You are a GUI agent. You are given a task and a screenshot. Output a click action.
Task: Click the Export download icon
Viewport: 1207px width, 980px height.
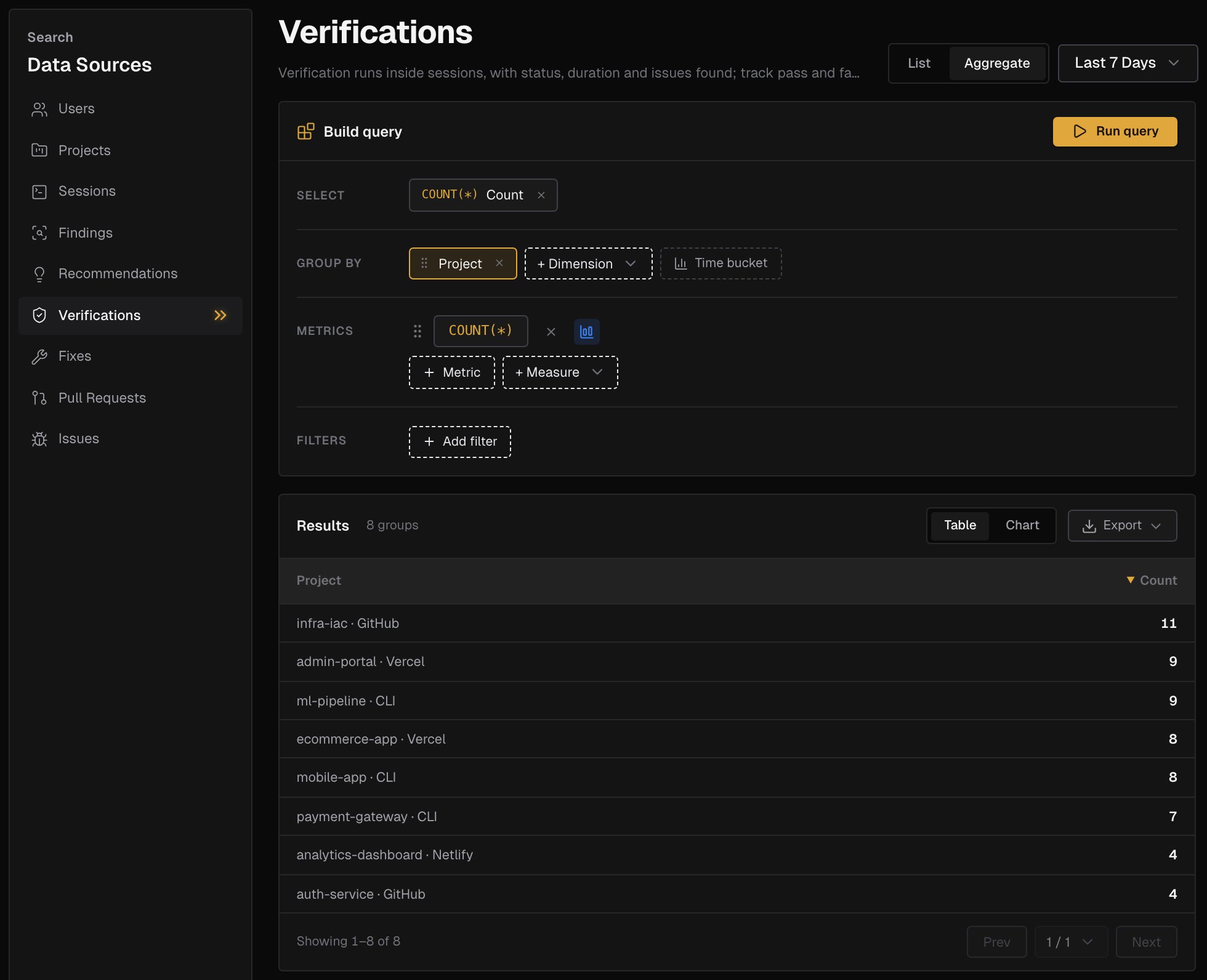click(1089, 526)
